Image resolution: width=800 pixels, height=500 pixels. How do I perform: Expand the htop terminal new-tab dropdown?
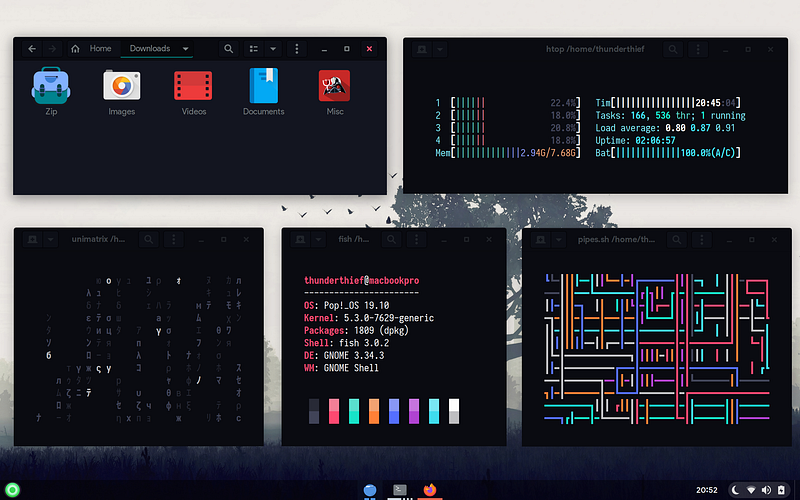click(440, 48)
